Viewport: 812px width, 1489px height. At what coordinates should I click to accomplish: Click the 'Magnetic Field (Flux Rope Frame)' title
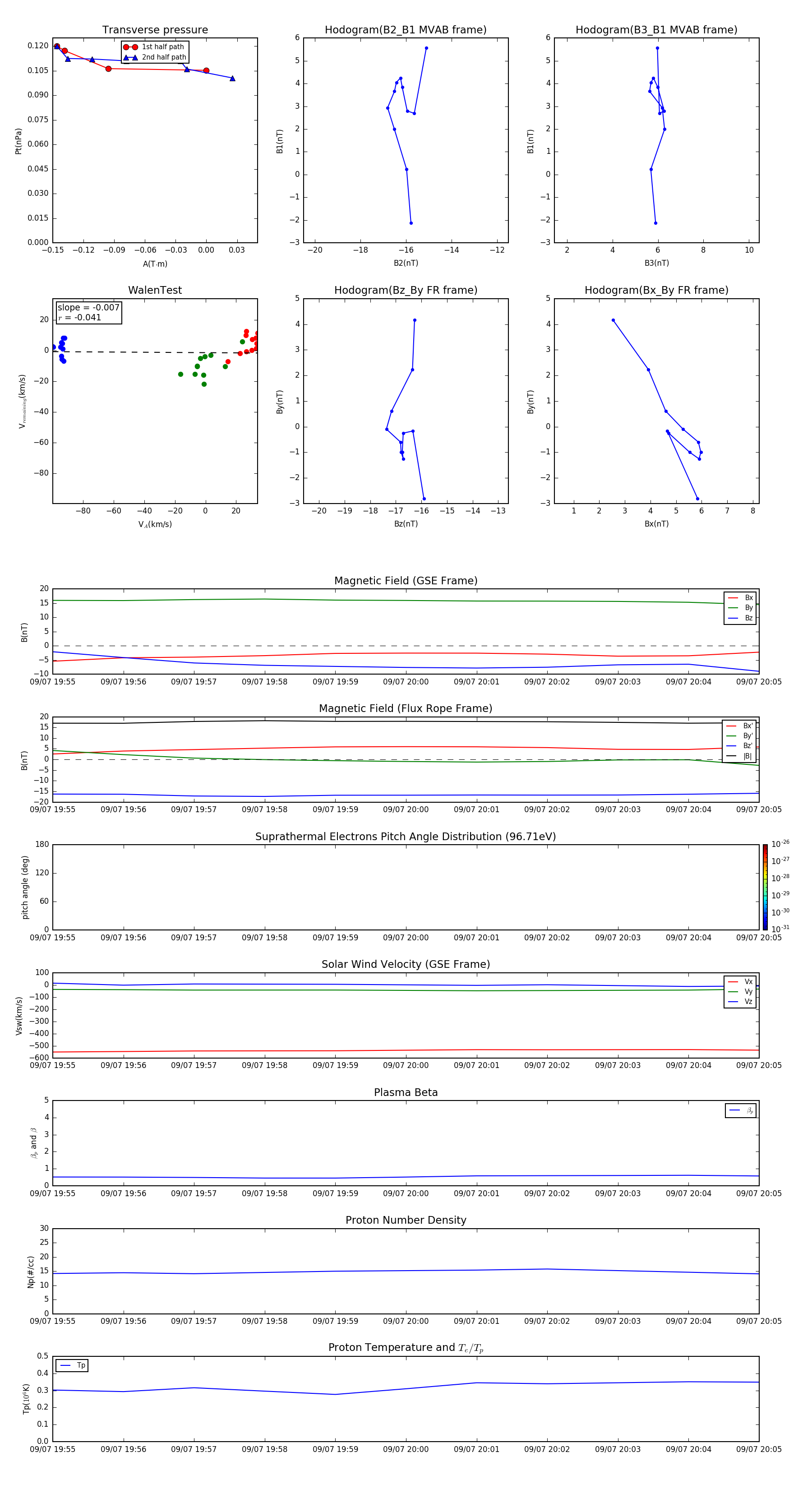406,709
